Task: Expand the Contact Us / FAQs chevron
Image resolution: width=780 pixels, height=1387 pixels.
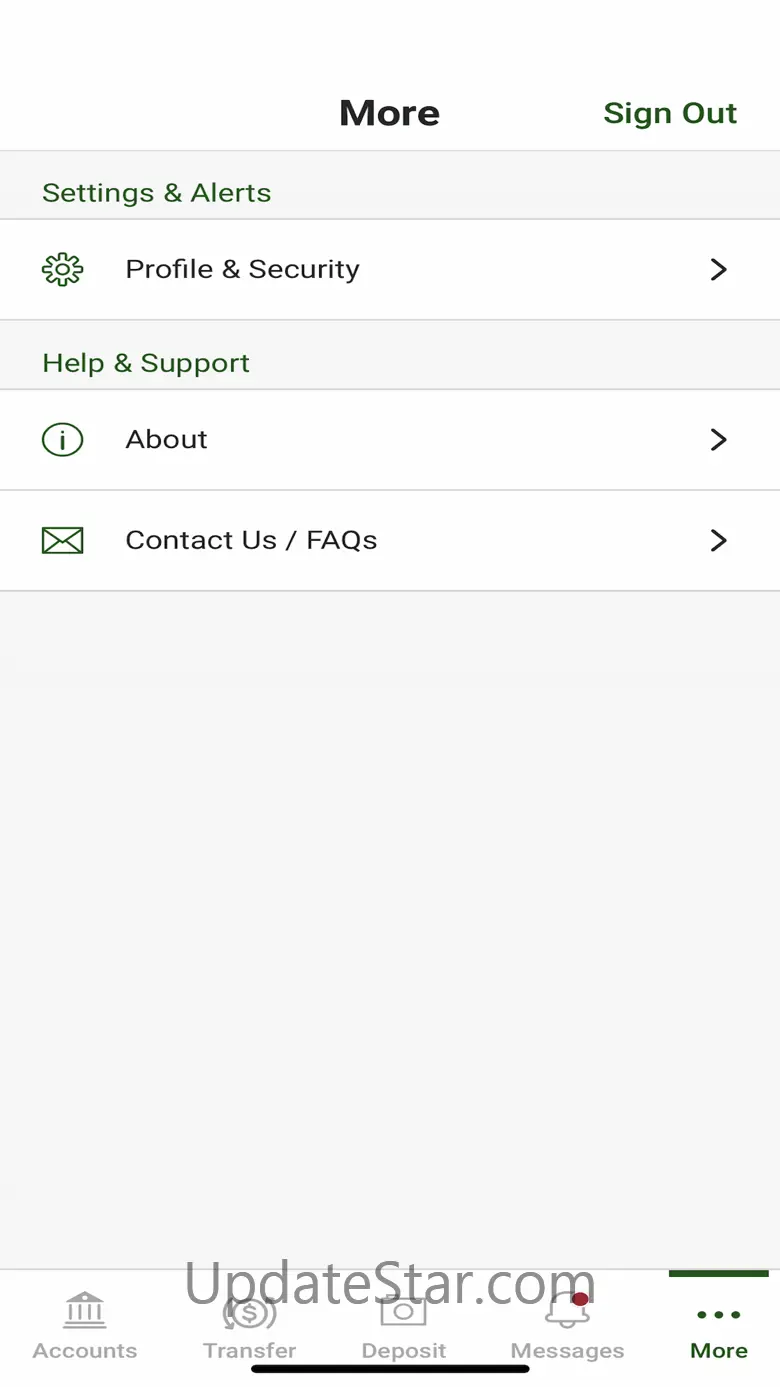Action: pyautogui.click(x=718, y=541)
